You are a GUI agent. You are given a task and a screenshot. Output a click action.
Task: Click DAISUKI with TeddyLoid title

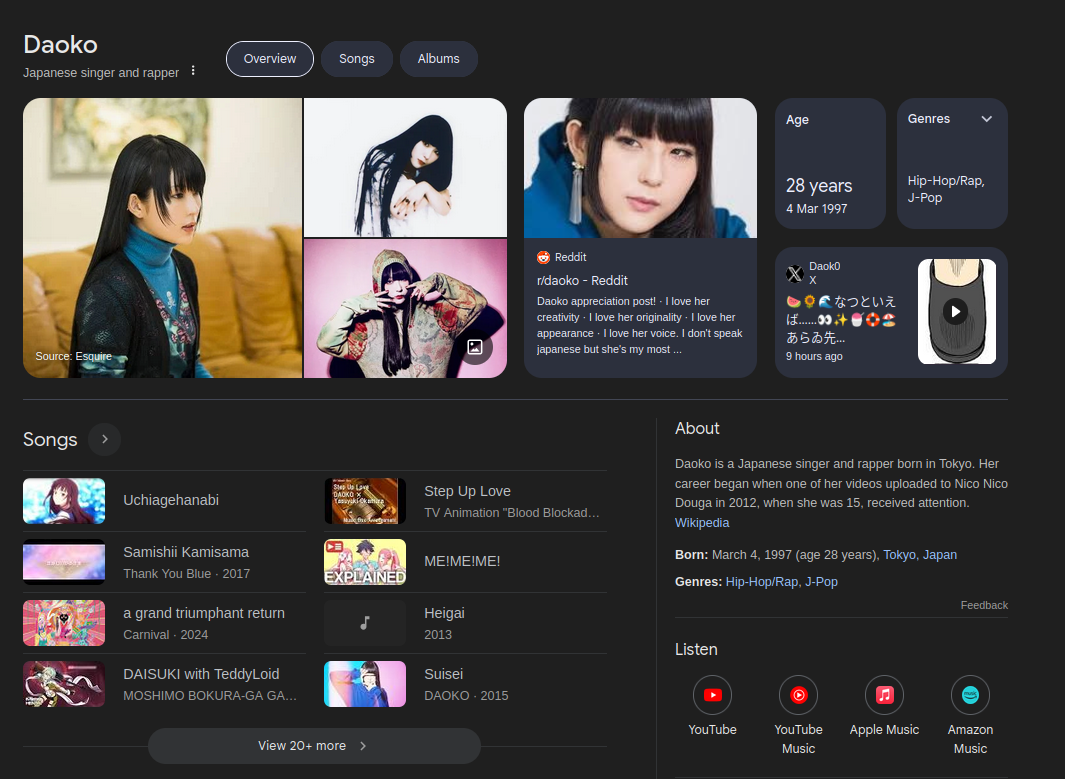click(201, 674)
